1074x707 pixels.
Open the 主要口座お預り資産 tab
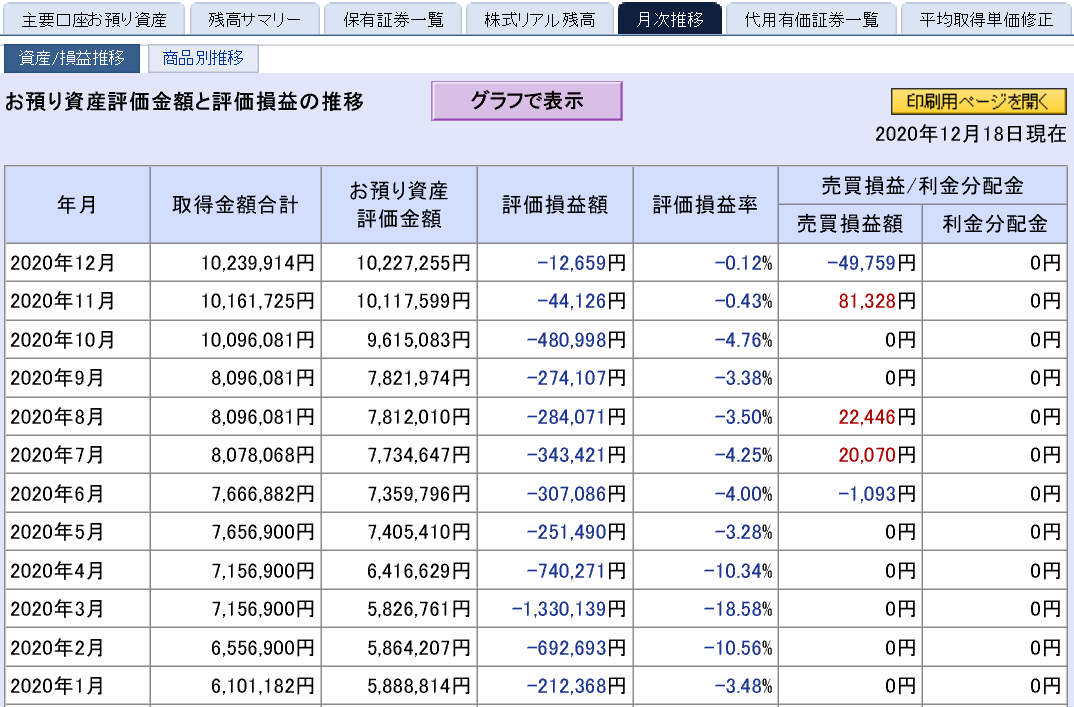94,19
